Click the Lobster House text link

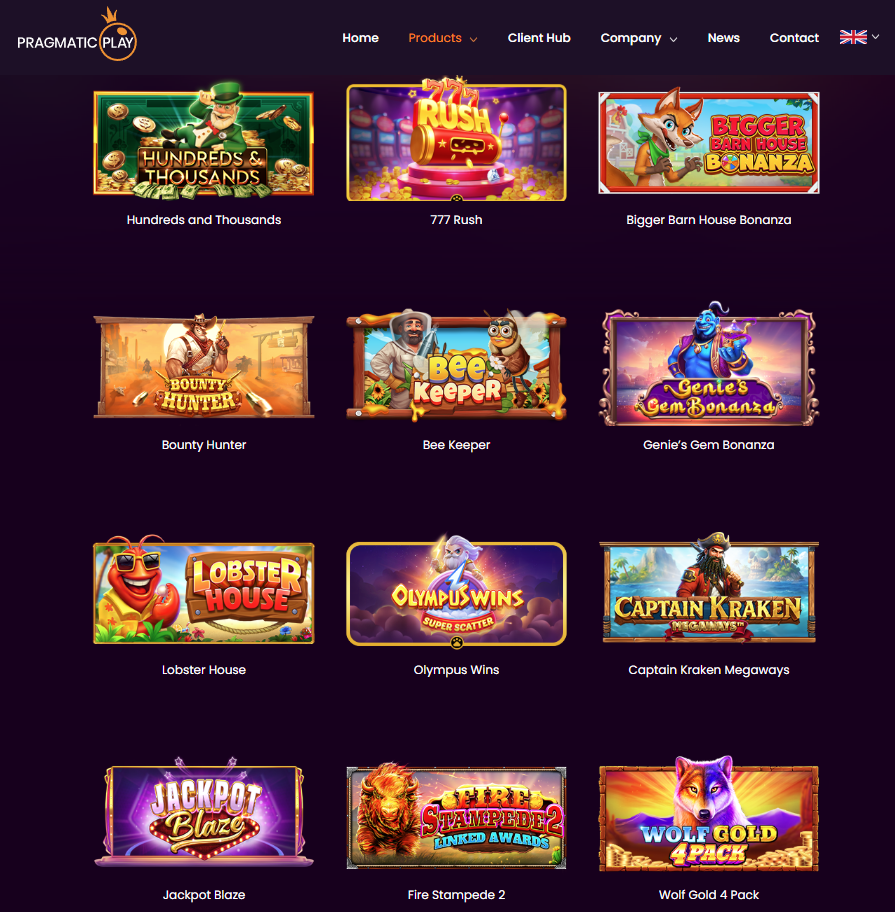click(204, 670)
